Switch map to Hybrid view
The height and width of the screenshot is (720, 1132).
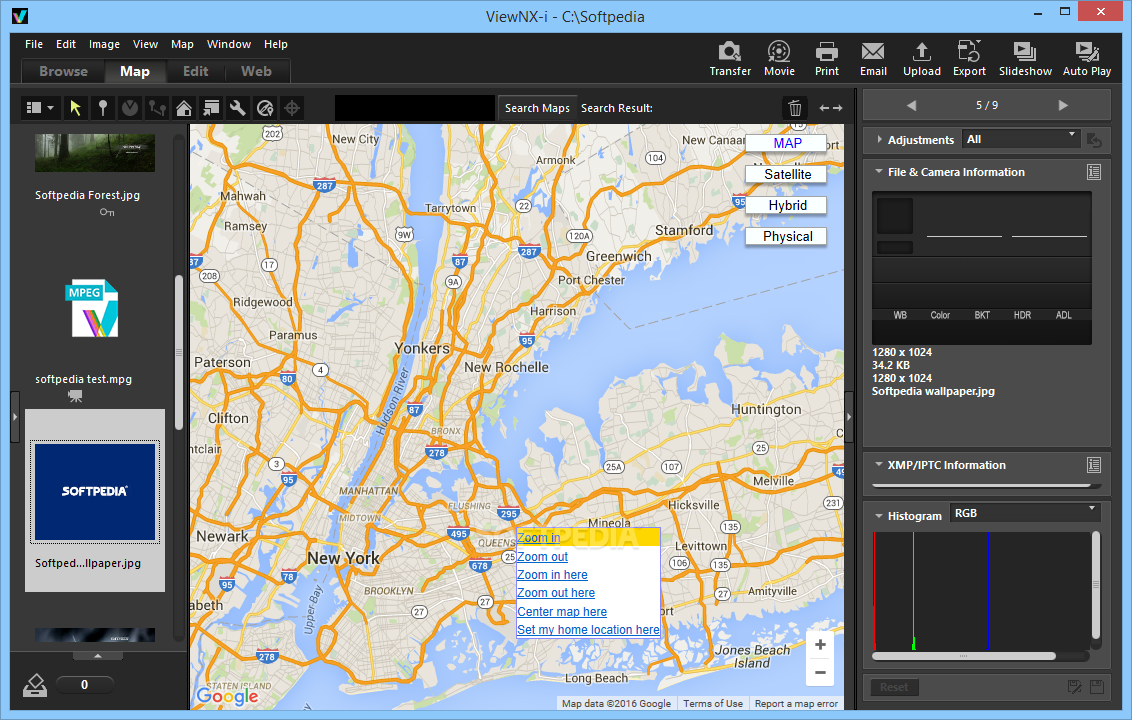[786, 205]
